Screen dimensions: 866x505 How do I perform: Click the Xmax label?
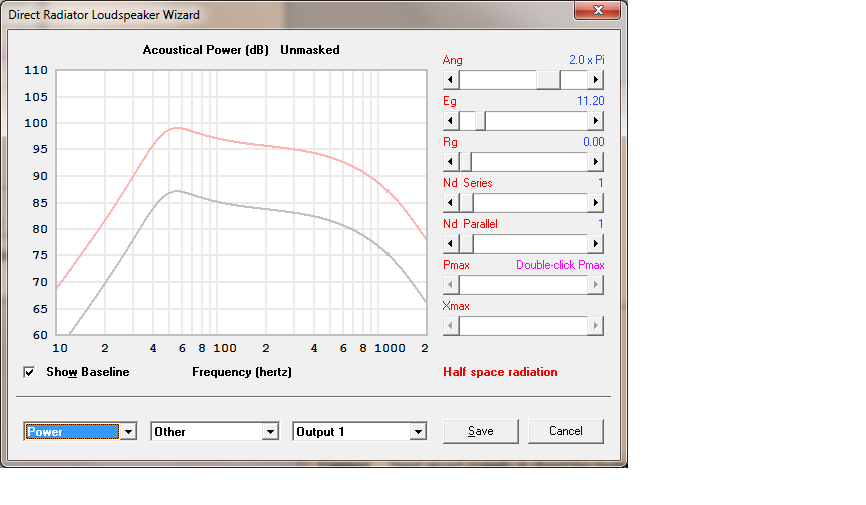coord(456,306)
